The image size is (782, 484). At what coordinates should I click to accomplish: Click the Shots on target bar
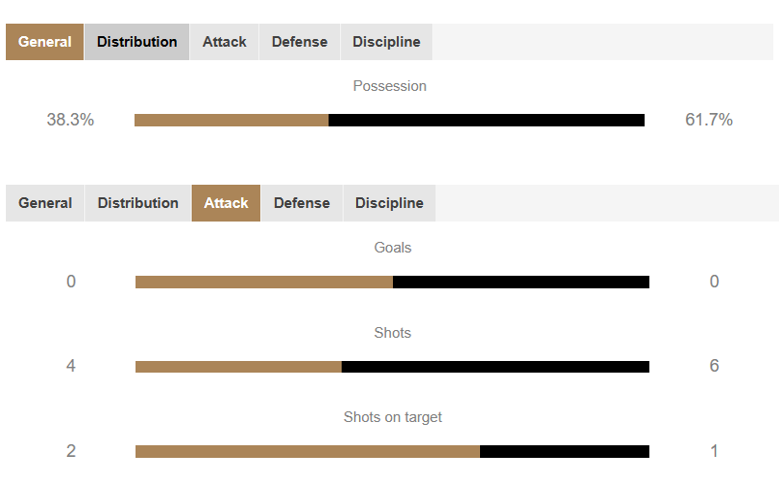(392, 452)
